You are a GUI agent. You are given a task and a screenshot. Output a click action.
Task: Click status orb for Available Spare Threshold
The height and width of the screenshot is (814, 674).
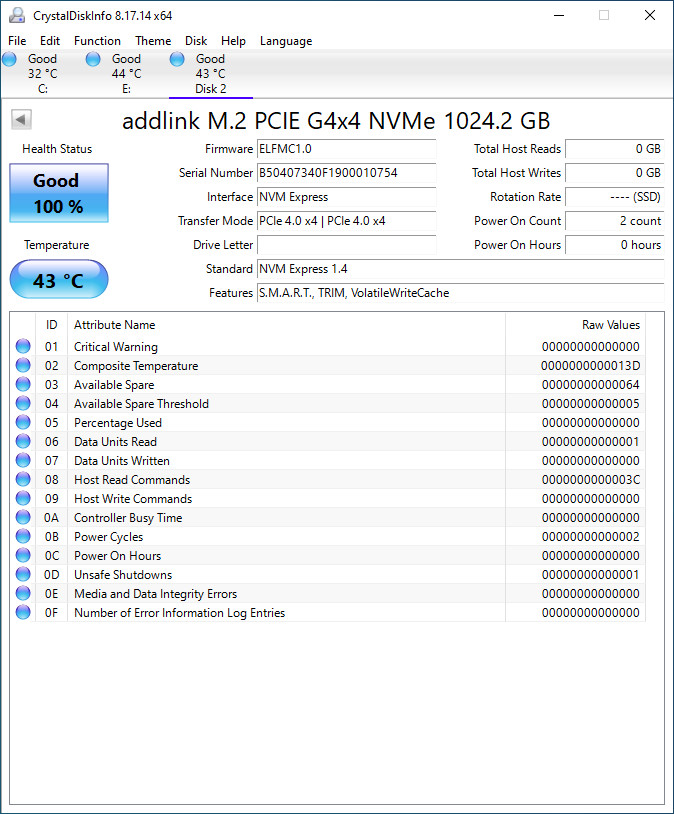(23, 403)
